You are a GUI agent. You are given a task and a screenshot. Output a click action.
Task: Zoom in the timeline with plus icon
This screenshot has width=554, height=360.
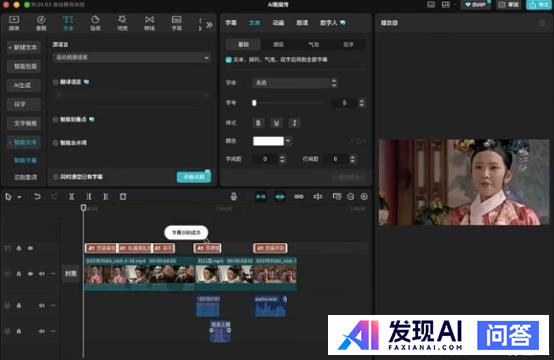(x=364, y=197)
